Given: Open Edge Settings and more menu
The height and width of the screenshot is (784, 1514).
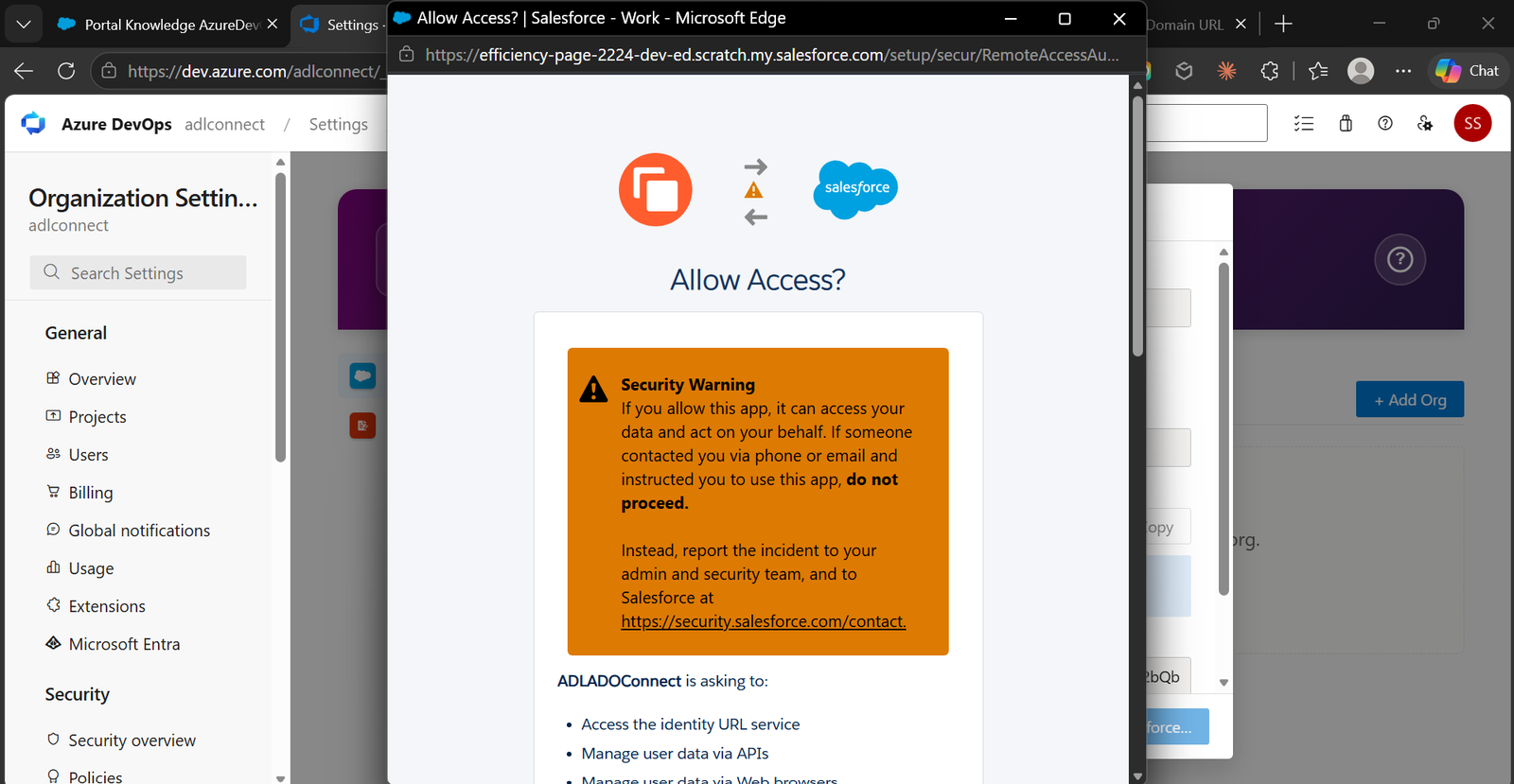Looking at the screenshot, I should 1403,71.
